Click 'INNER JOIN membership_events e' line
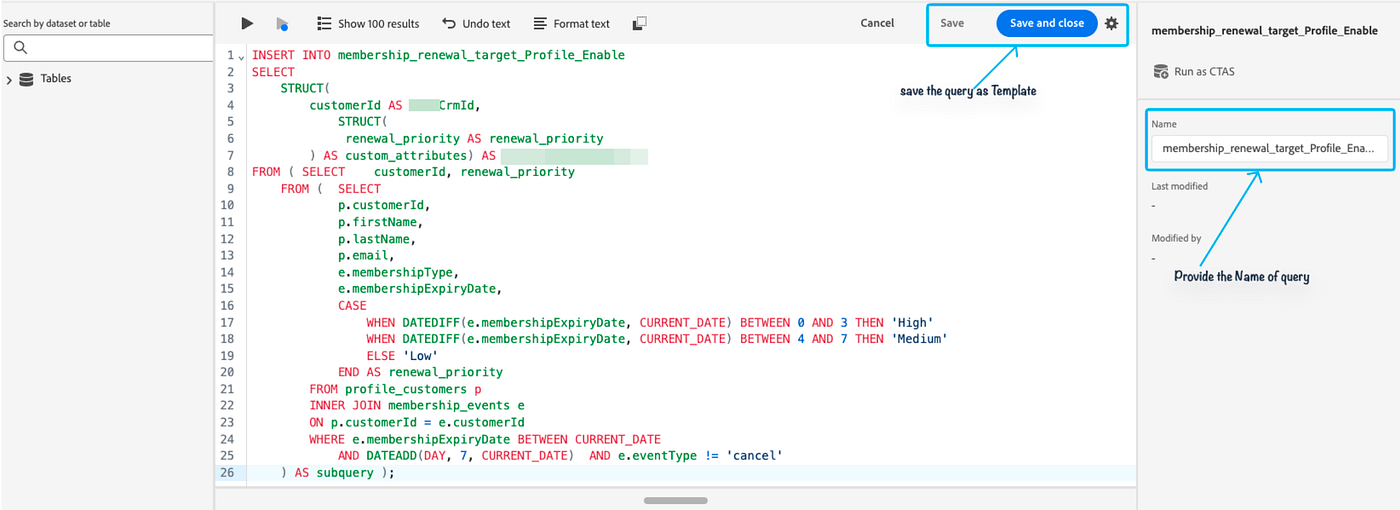 click(417, 405)
